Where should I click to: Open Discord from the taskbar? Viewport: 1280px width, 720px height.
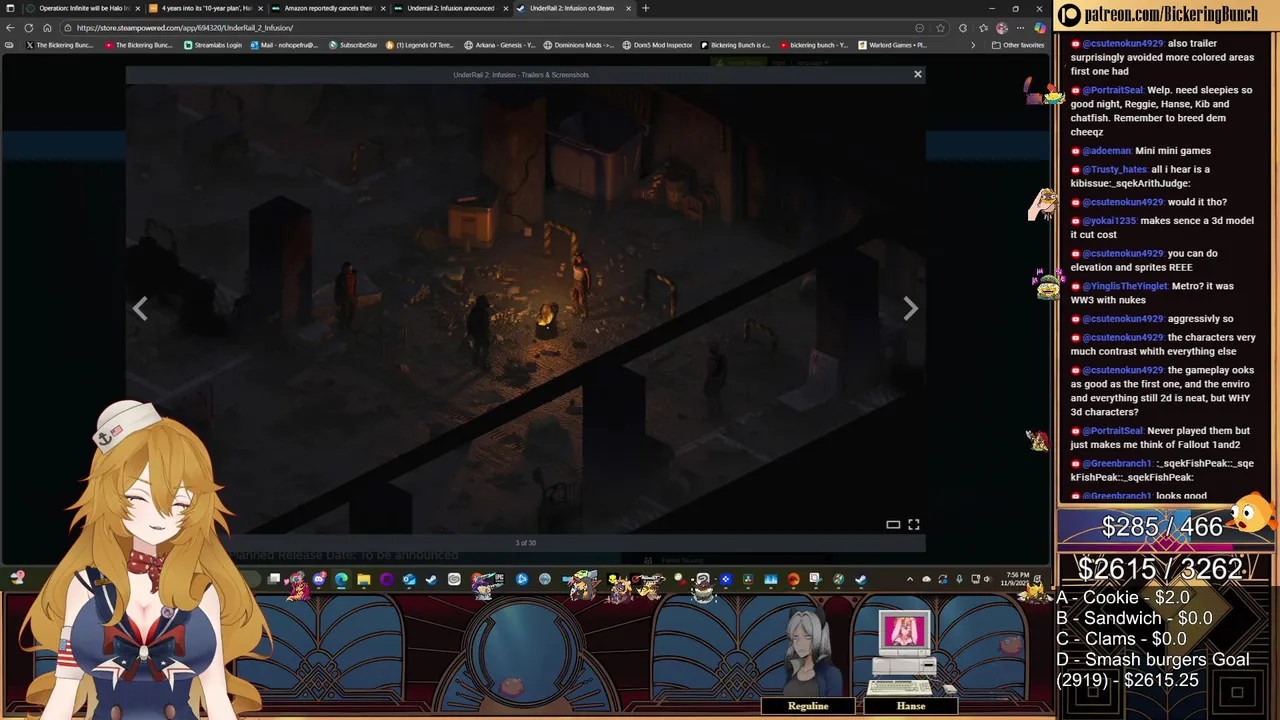319,579
